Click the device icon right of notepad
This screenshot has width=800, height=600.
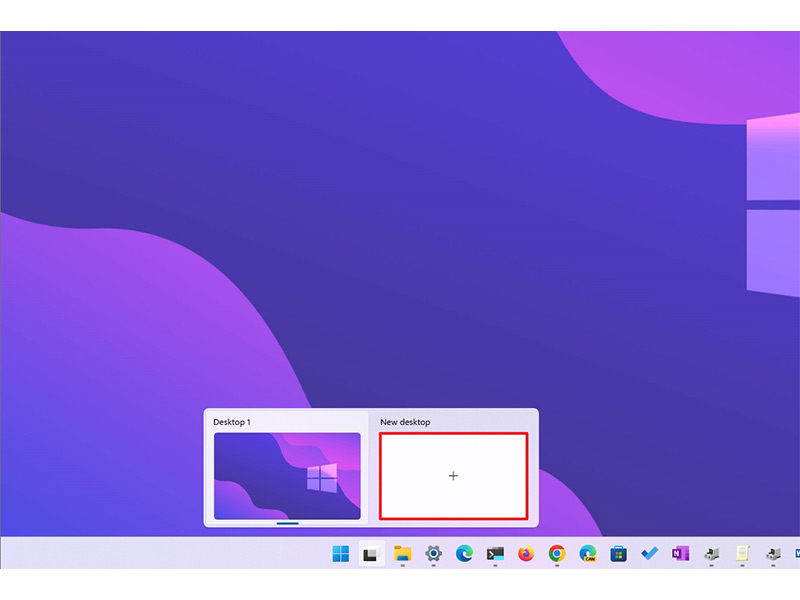click(x=773, y=553)
